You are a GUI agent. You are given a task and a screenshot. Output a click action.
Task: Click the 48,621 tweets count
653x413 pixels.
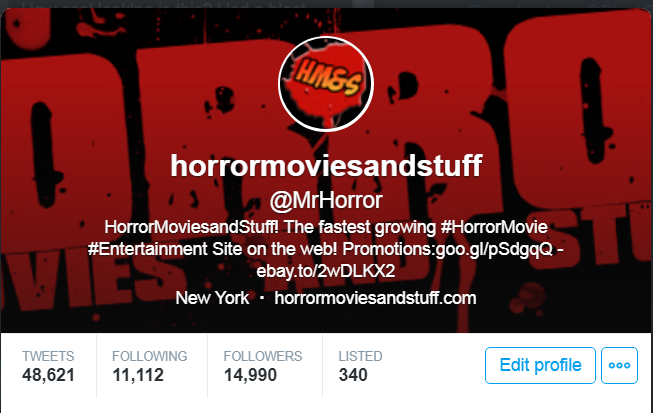point(48,375)
